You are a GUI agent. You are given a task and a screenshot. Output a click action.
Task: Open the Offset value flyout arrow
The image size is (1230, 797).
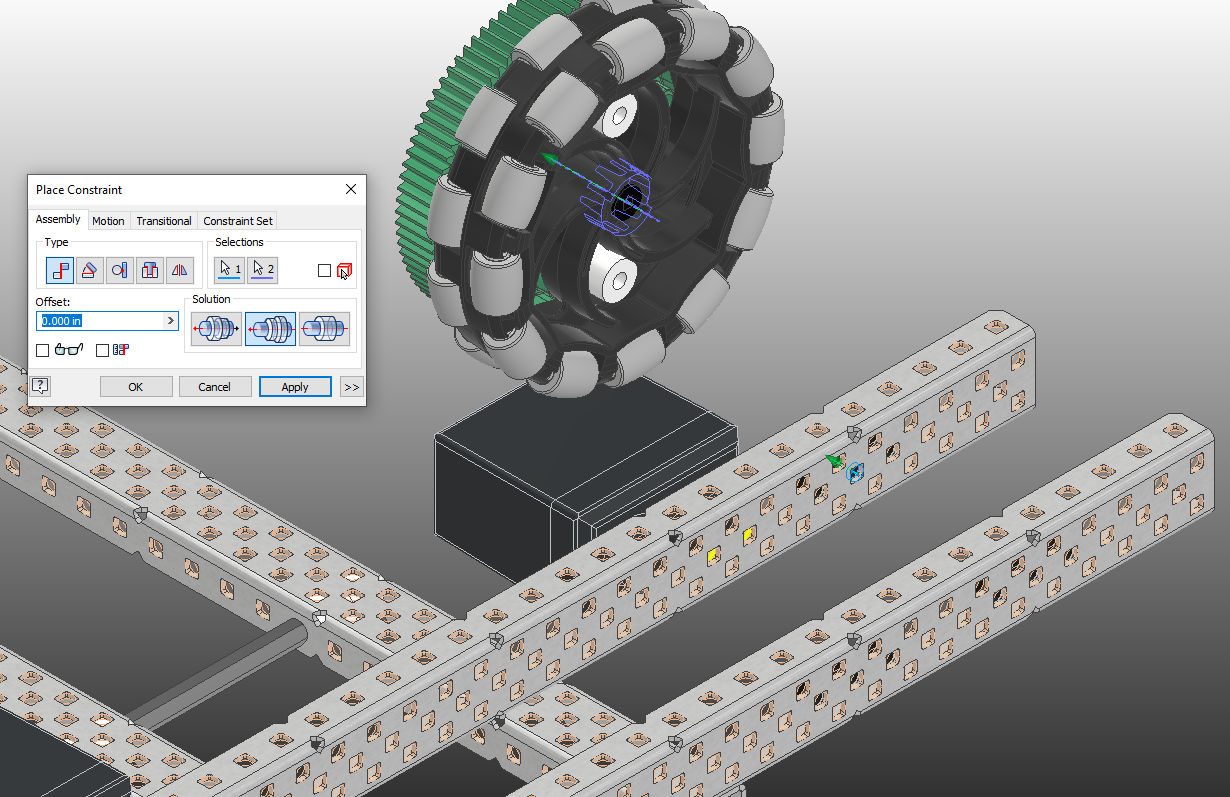click(171, 321)
